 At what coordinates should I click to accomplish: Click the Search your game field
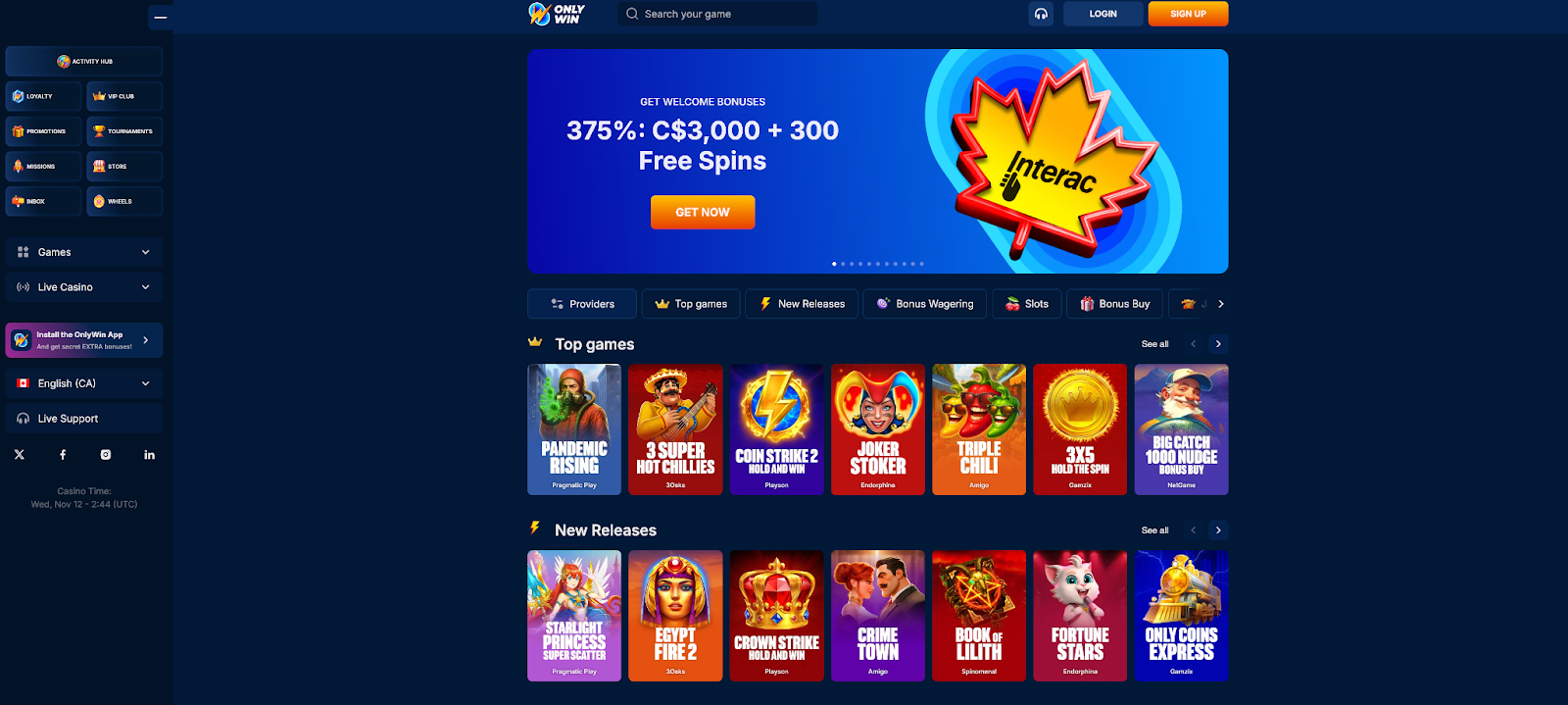pyautogui.click(x=717, y=14)
